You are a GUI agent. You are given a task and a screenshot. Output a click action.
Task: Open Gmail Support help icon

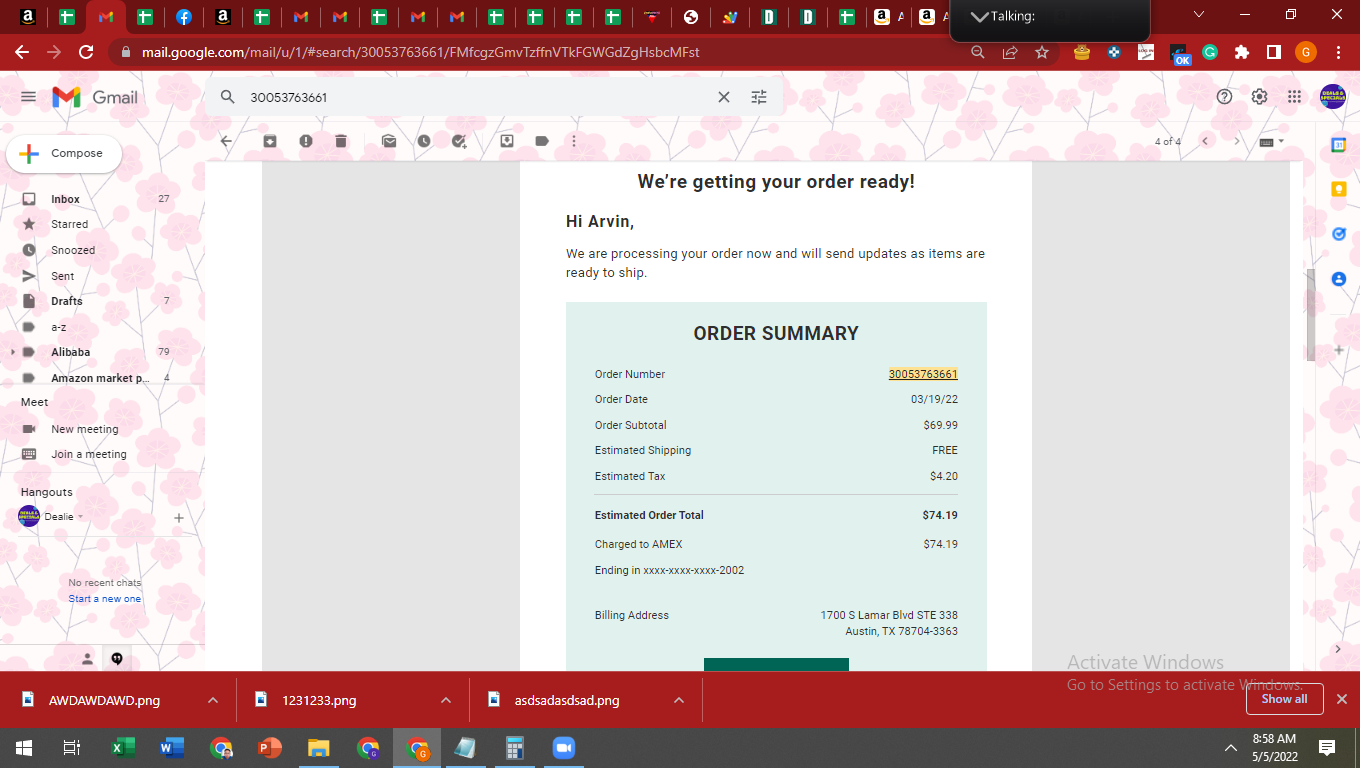pos(1224,97)
